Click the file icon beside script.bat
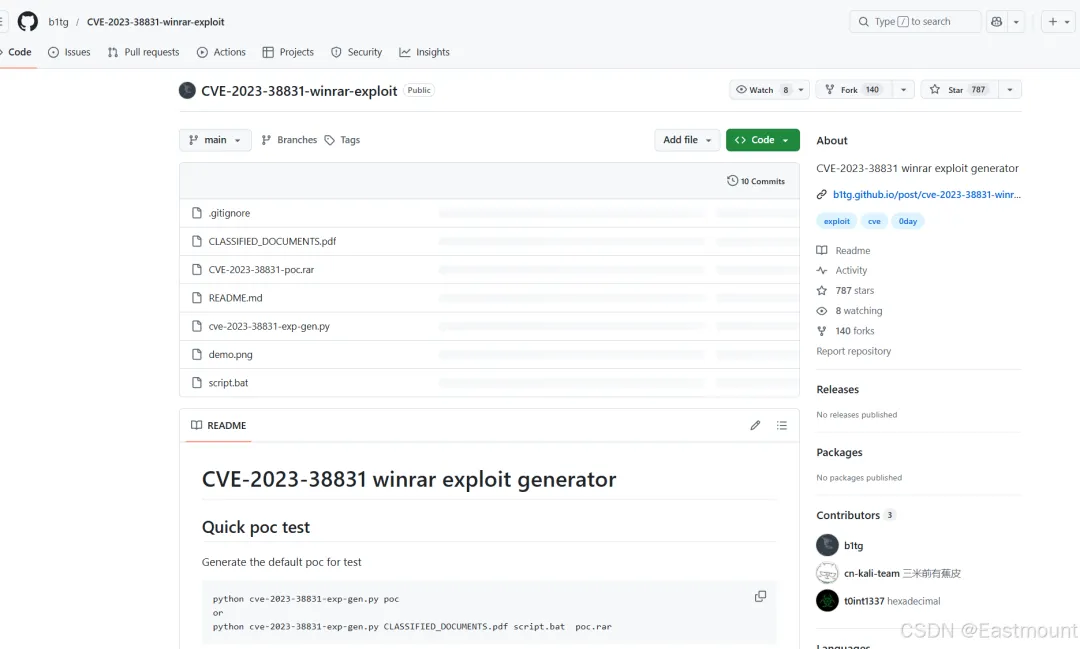Screen dimensions: 1080x649 (197, 382)
